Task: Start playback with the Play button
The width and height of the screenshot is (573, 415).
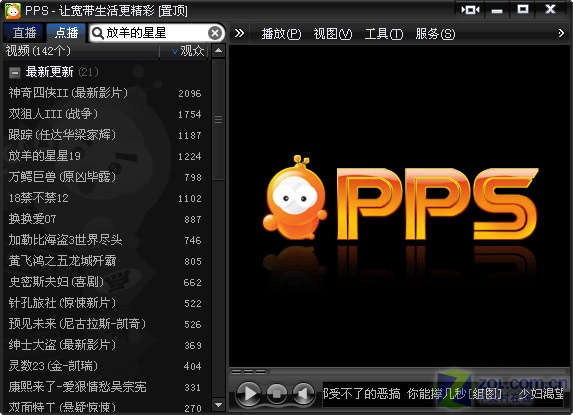Action: click(249, 394)
